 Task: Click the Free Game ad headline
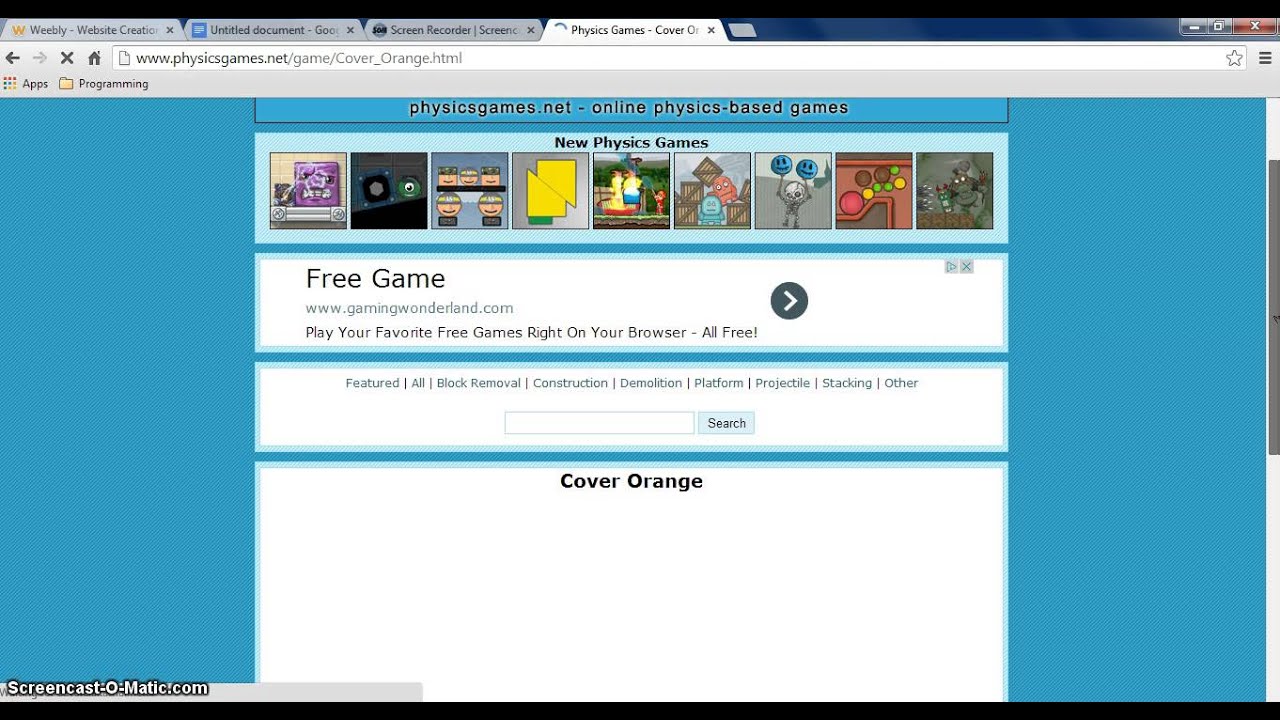click(x=375, y=279)
